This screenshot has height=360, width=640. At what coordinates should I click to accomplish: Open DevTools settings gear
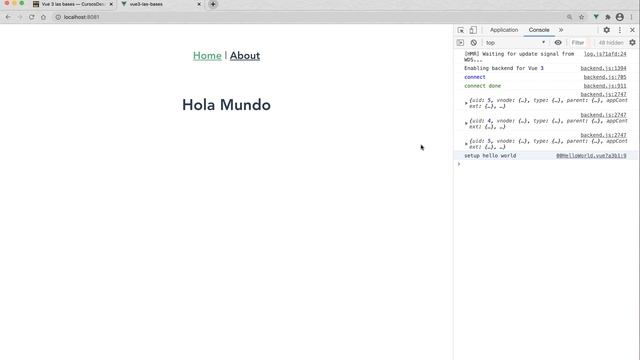[607, 30]
